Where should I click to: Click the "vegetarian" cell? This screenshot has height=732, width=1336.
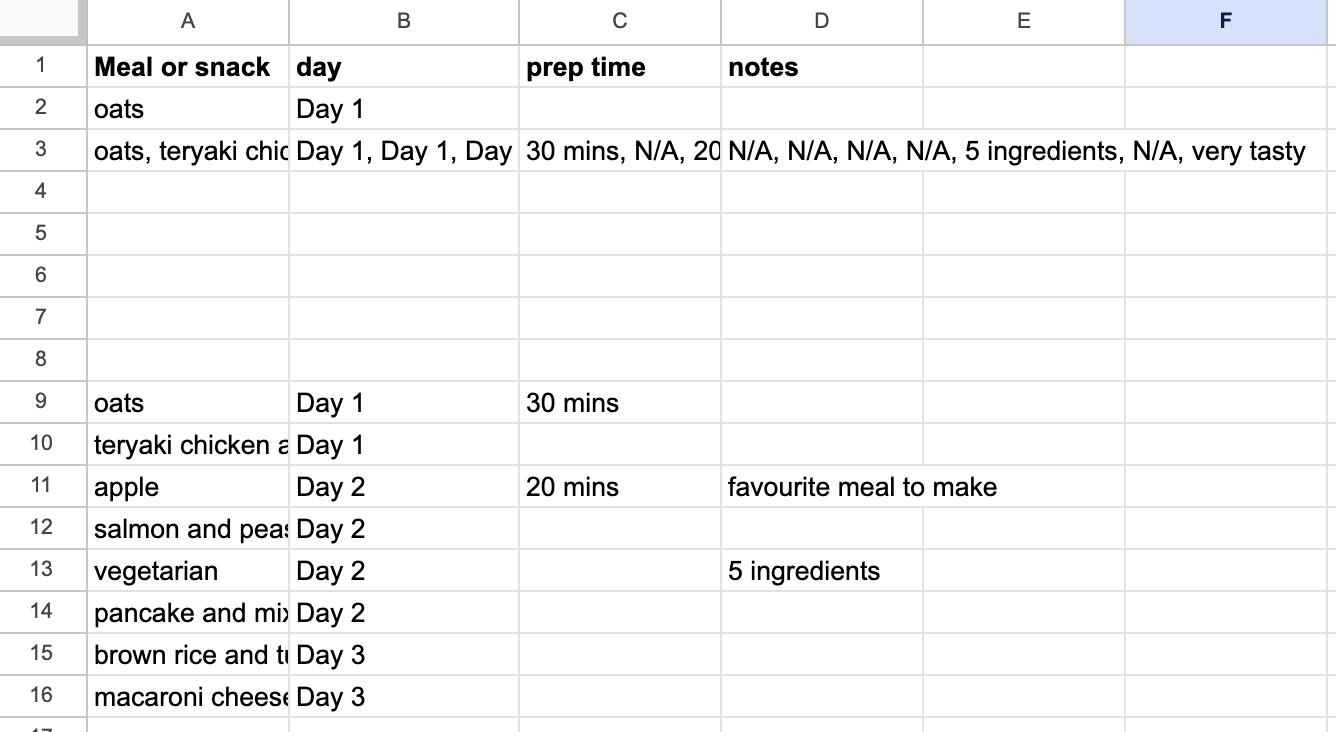pyautogui.click(x=188, y=571)
